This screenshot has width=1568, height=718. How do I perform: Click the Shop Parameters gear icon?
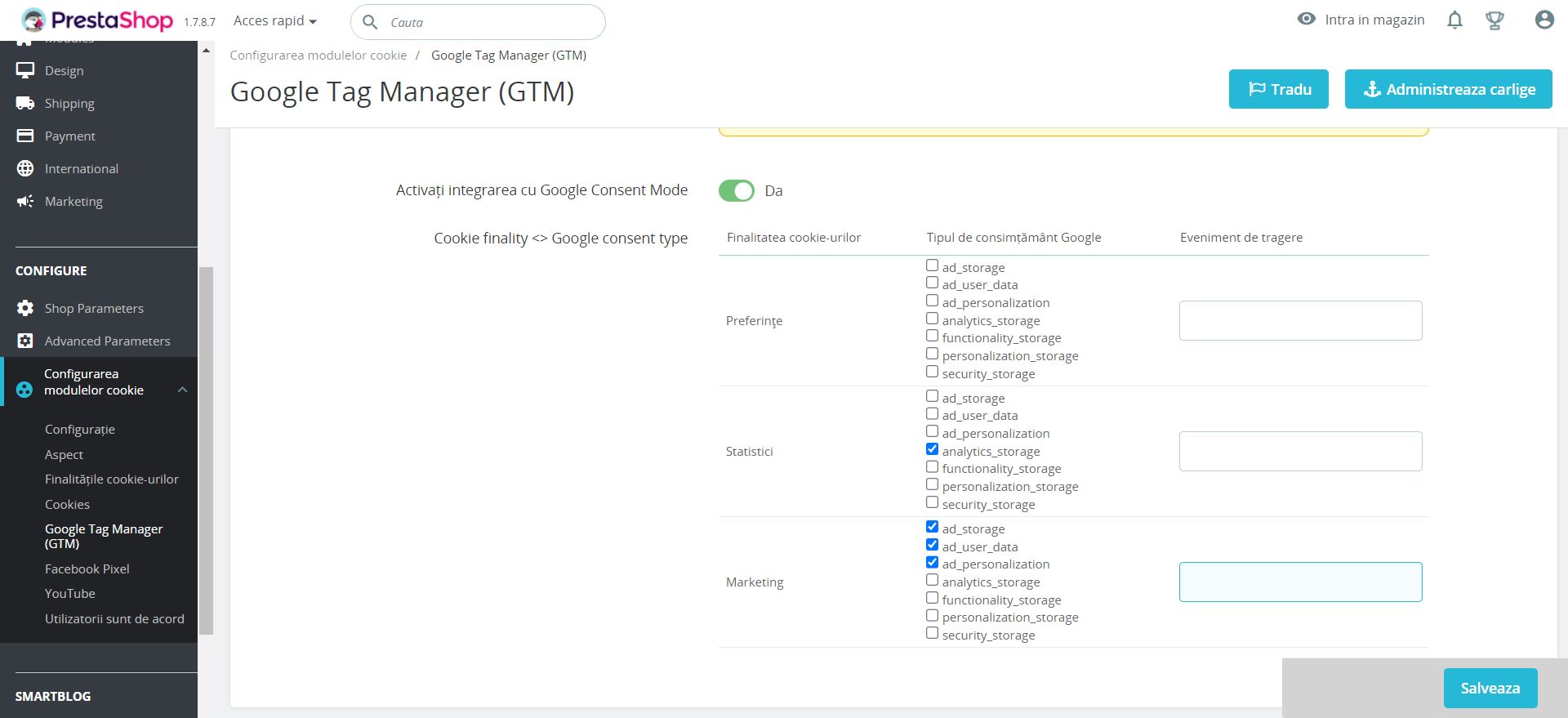[25, 309]
